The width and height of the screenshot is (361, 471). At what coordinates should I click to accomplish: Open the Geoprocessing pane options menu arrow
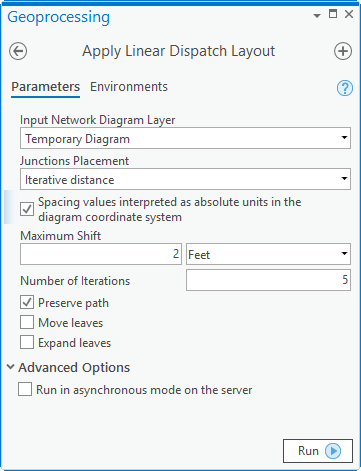click(x=317, y=15)
